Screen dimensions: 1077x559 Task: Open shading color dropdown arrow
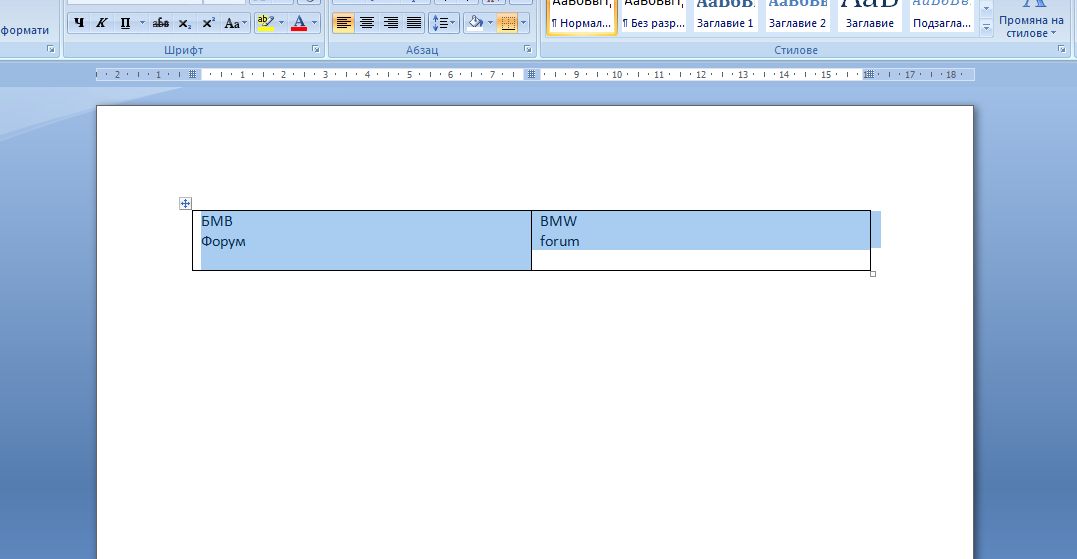point(490,23)
